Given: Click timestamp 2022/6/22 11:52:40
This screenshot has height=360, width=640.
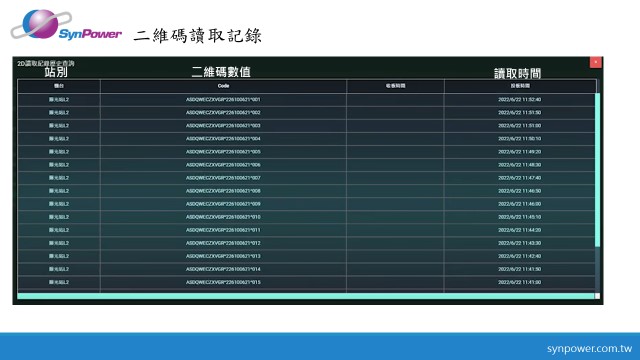Looking at the screenshot, I should 520,100.
